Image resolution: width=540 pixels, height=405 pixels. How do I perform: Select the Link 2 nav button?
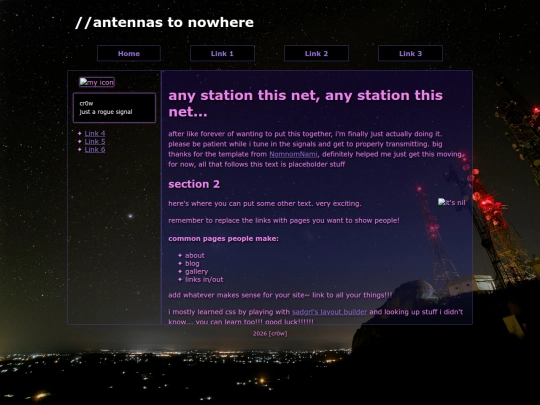coord(316,53)
